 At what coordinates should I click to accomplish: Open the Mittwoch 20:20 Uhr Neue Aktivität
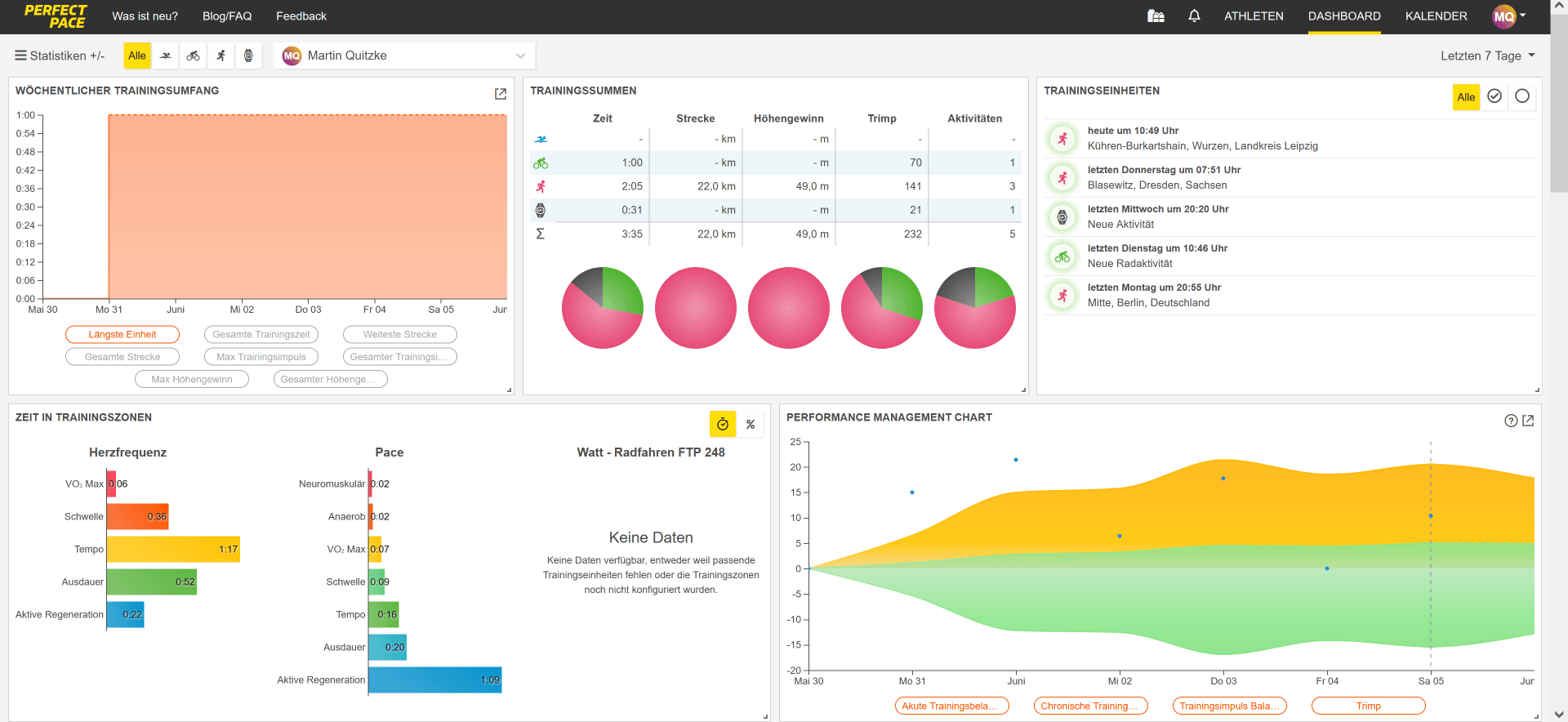tap(1290, 217)
